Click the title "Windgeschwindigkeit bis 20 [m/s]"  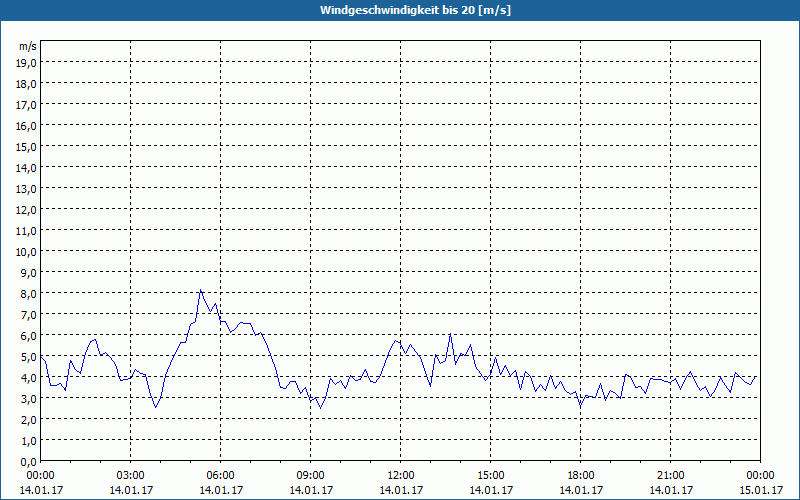[415, 10]
